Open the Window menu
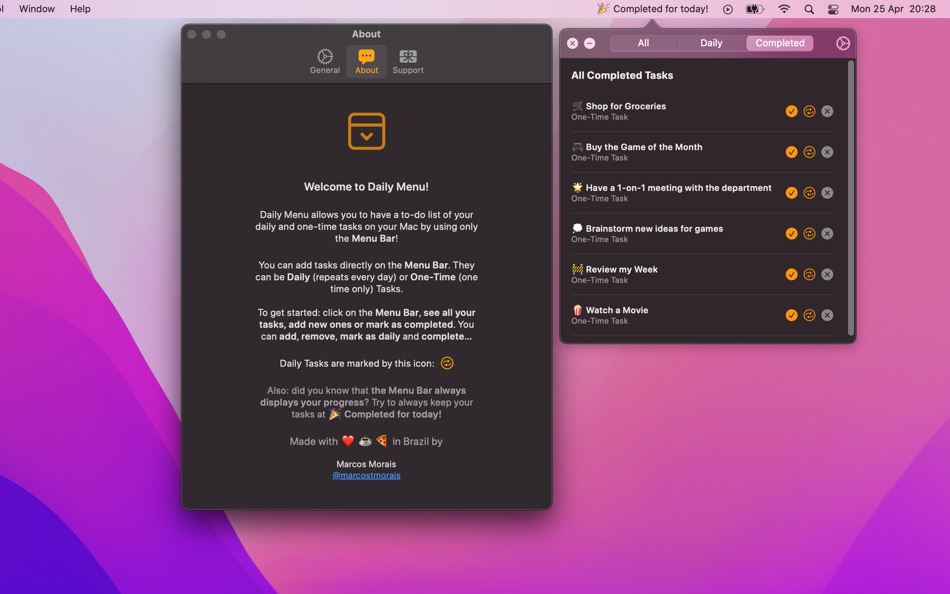950x594 pixels. coord(37,8)
